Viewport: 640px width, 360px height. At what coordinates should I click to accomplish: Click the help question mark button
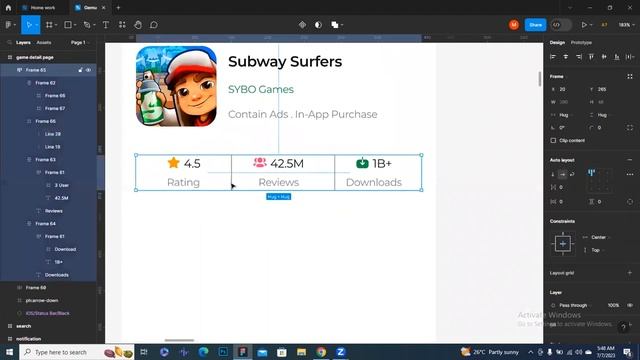[623, 327]
